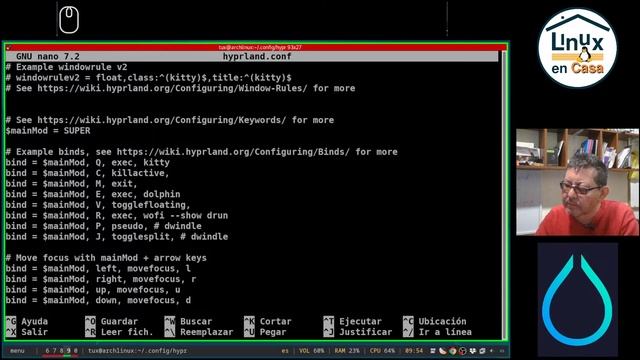Viewport: 640px width, 360px height.
Task: Place cursor on '$mainMod = SUPER' line
Action: coord(48,131)
